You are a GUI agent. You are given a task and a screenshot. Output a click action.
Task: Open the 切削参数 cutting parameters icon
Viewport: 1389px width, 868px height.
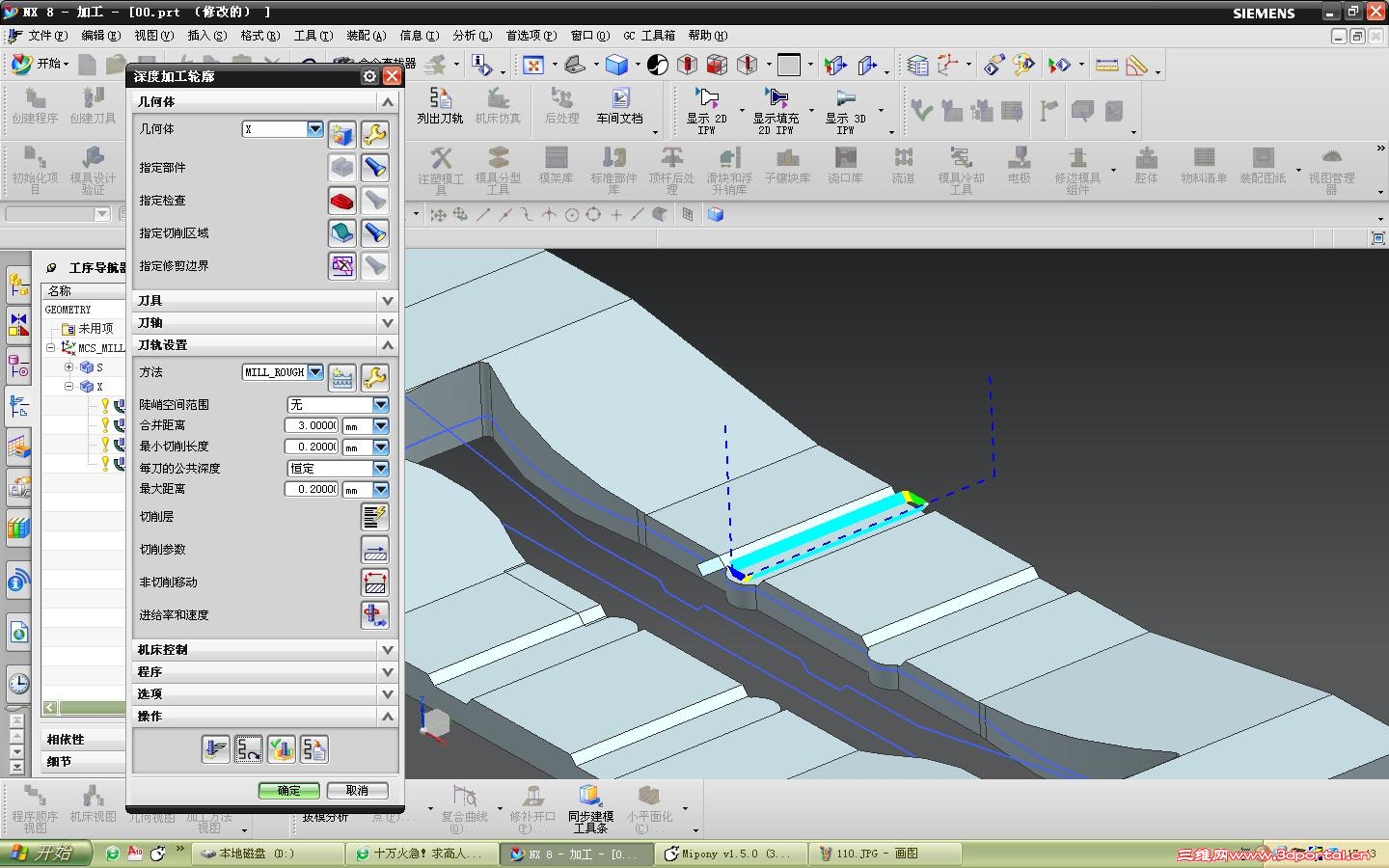click(x=374, y=550)
